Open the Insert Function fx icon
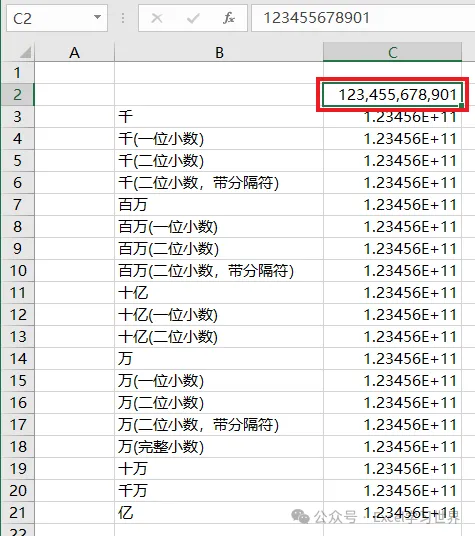This screenshot has height=536, width=475. (229, 18)
